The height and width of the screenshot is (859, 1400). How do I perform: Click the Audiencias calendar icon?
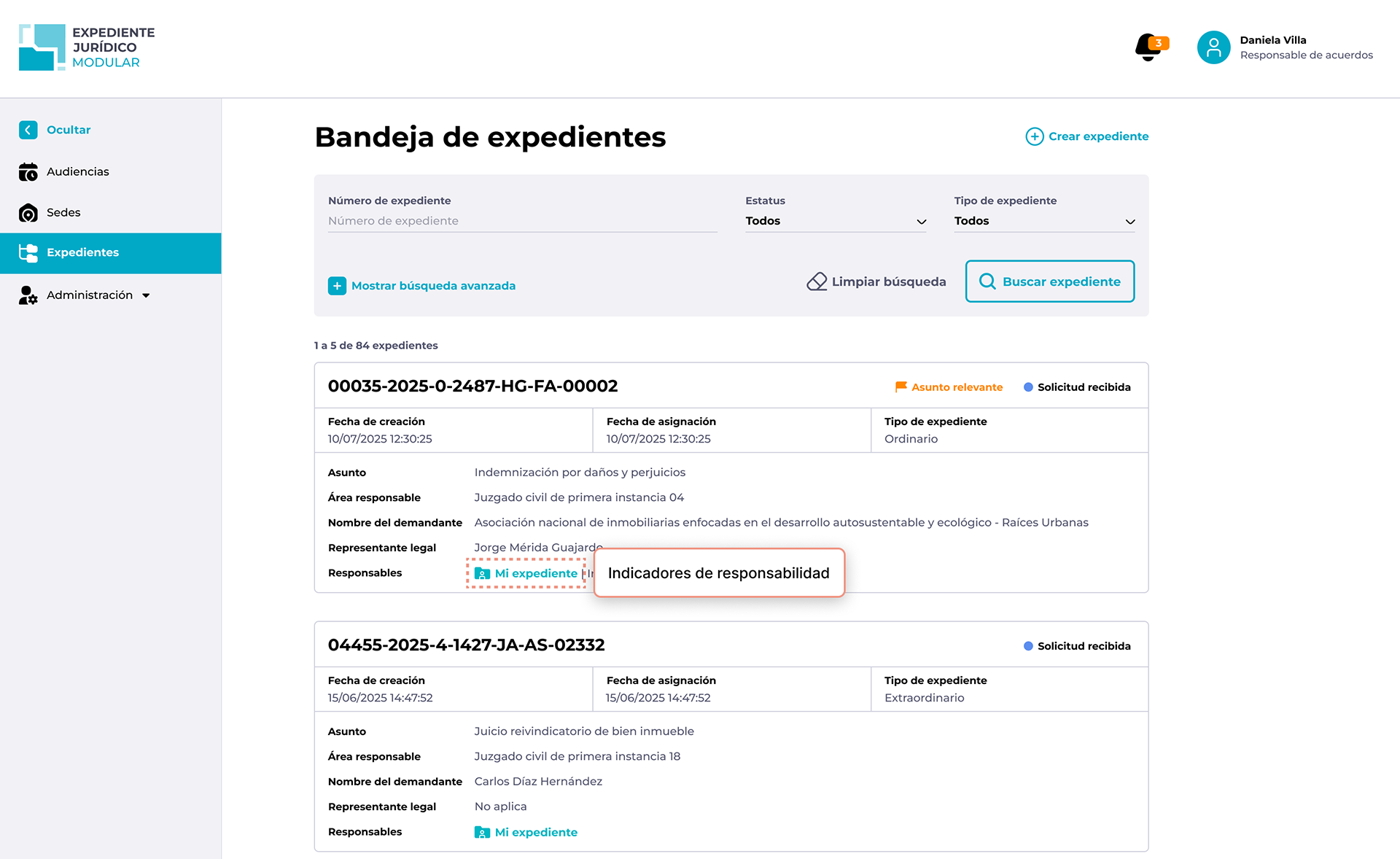point(28,172)
